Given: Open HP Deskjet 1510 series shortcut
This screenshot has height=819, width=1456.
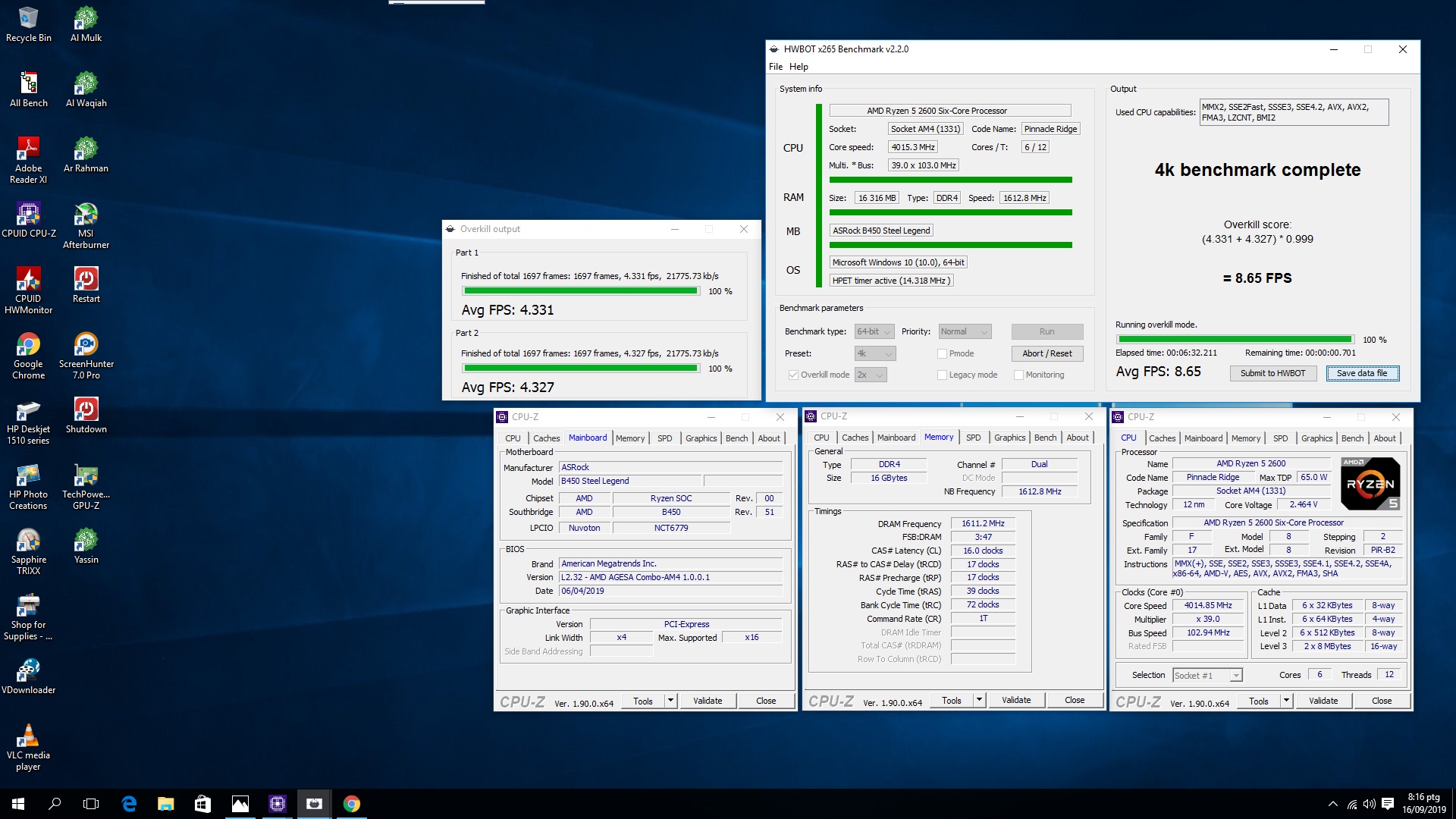Looking at the screenshot, I should pyautogui.click(x=28, y=421).
